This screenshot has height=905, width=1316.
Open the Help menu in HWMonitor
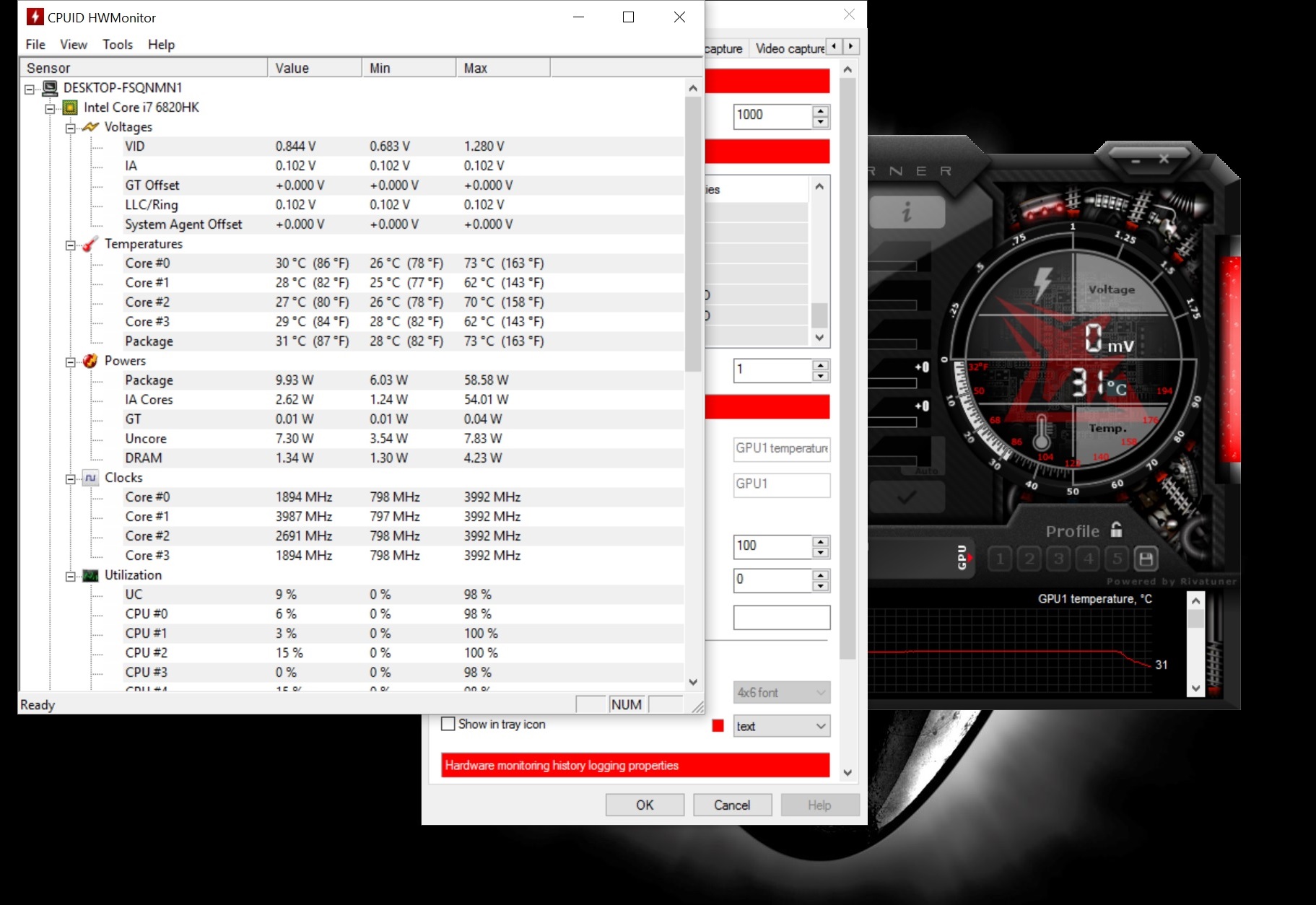[x=161, y=45]
